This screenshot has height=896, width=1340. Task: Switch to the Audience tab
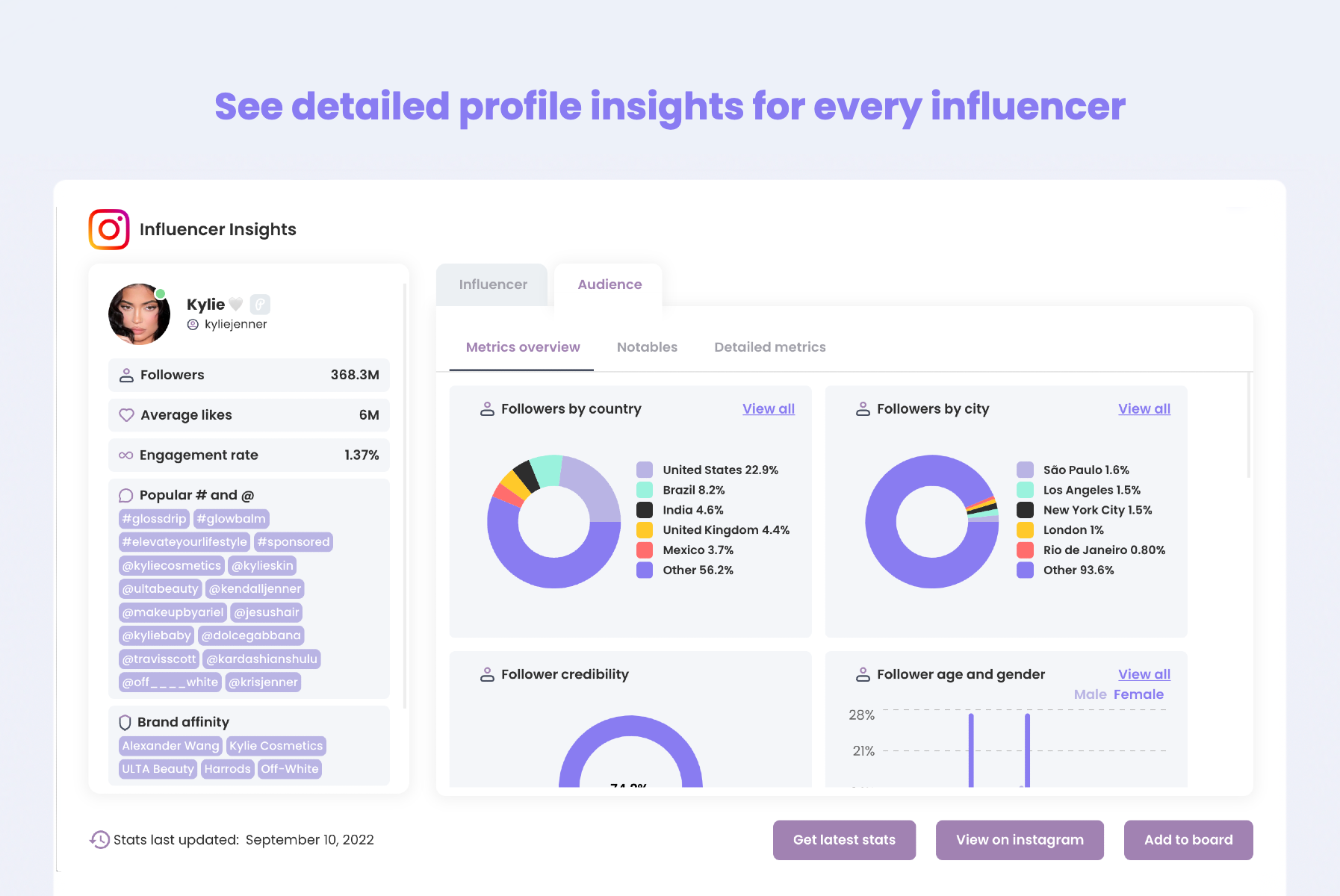[609, 284]
